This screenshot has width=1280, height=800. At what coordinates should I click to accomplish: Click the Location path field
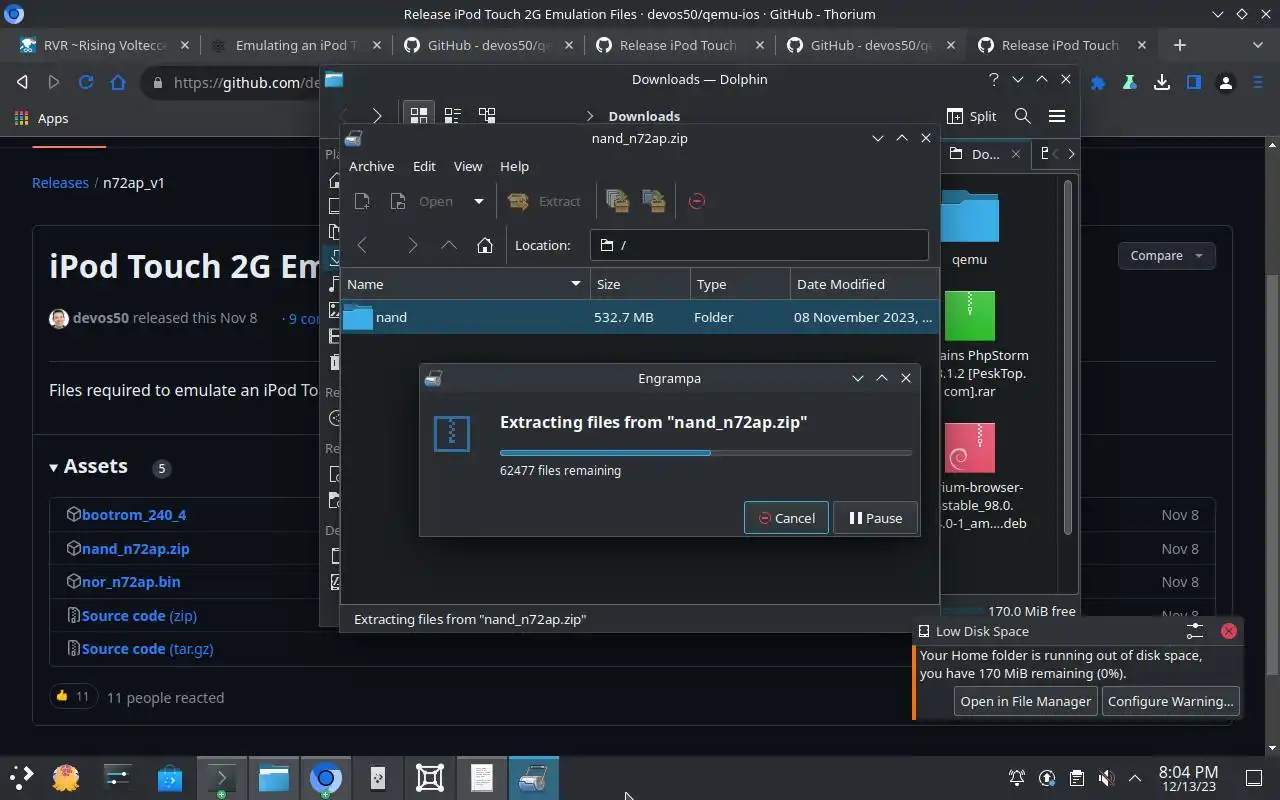(x=759, y=245)
